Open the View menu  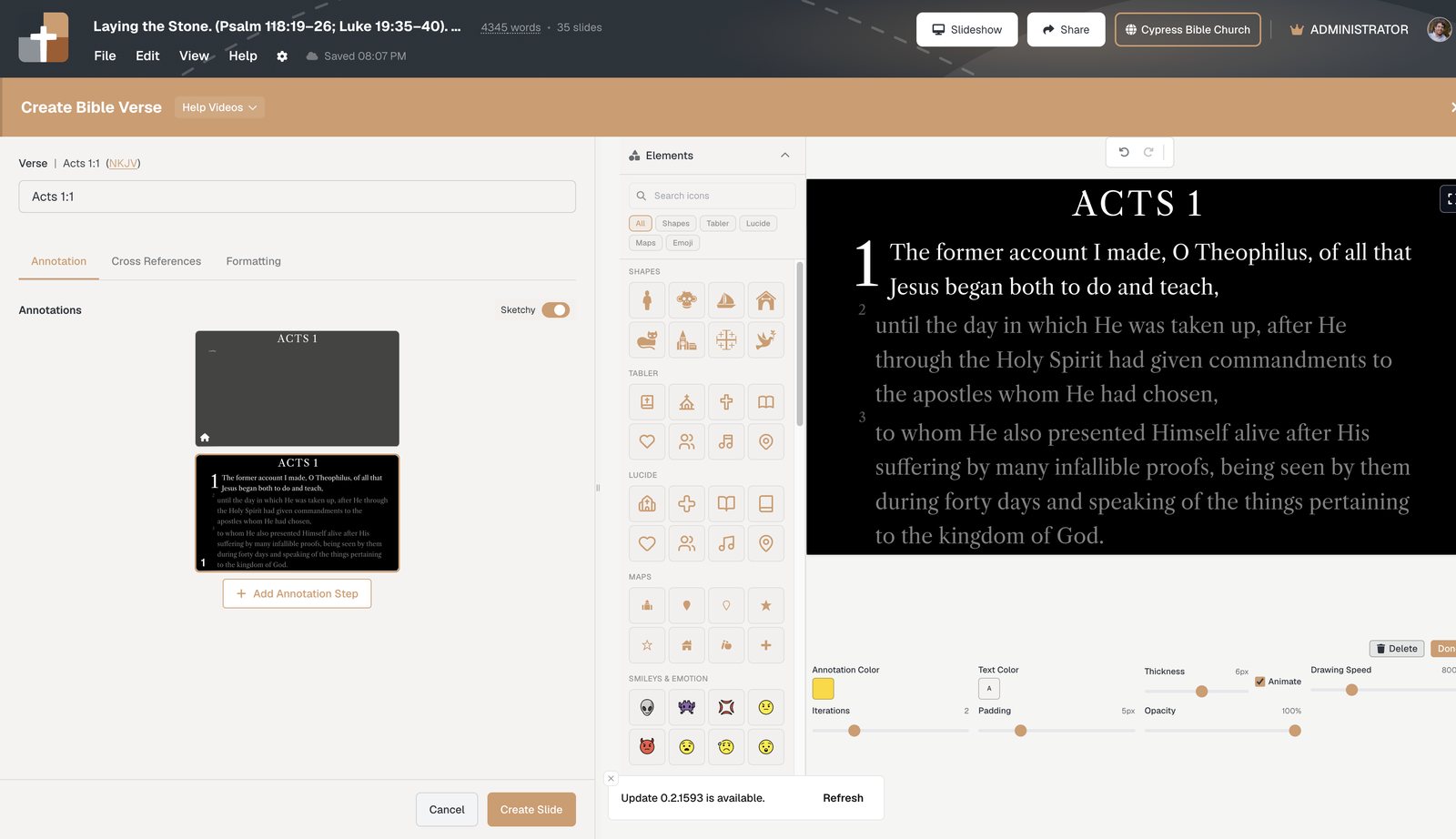pyautogui.click(x=194, y=56)
